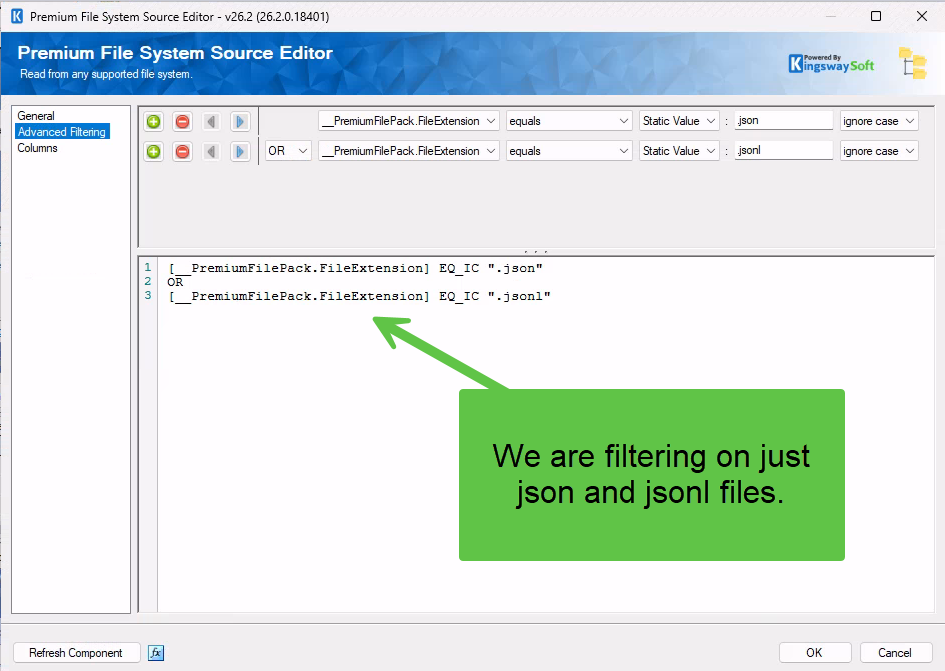Remove the .jsonl filter condition row

click(x=183, y=151)
